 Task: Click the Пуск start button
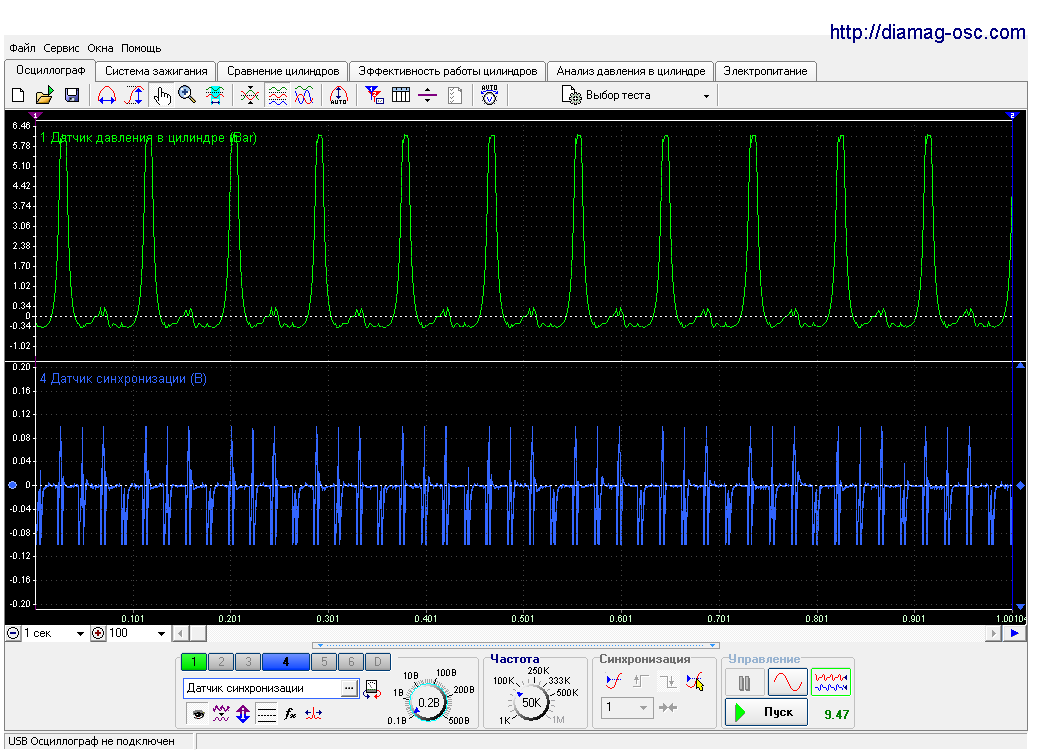tap(766, 712)
